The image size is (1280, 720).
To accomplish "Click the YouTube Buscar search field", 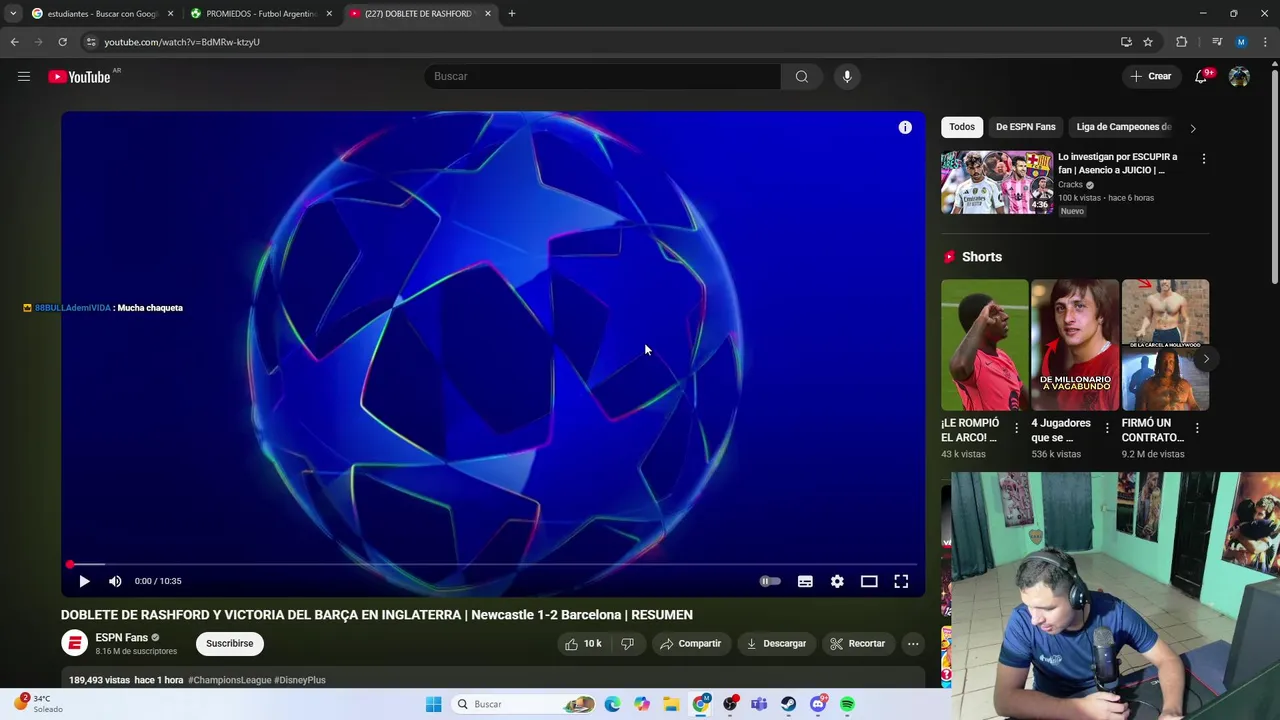I will point(603,76).
